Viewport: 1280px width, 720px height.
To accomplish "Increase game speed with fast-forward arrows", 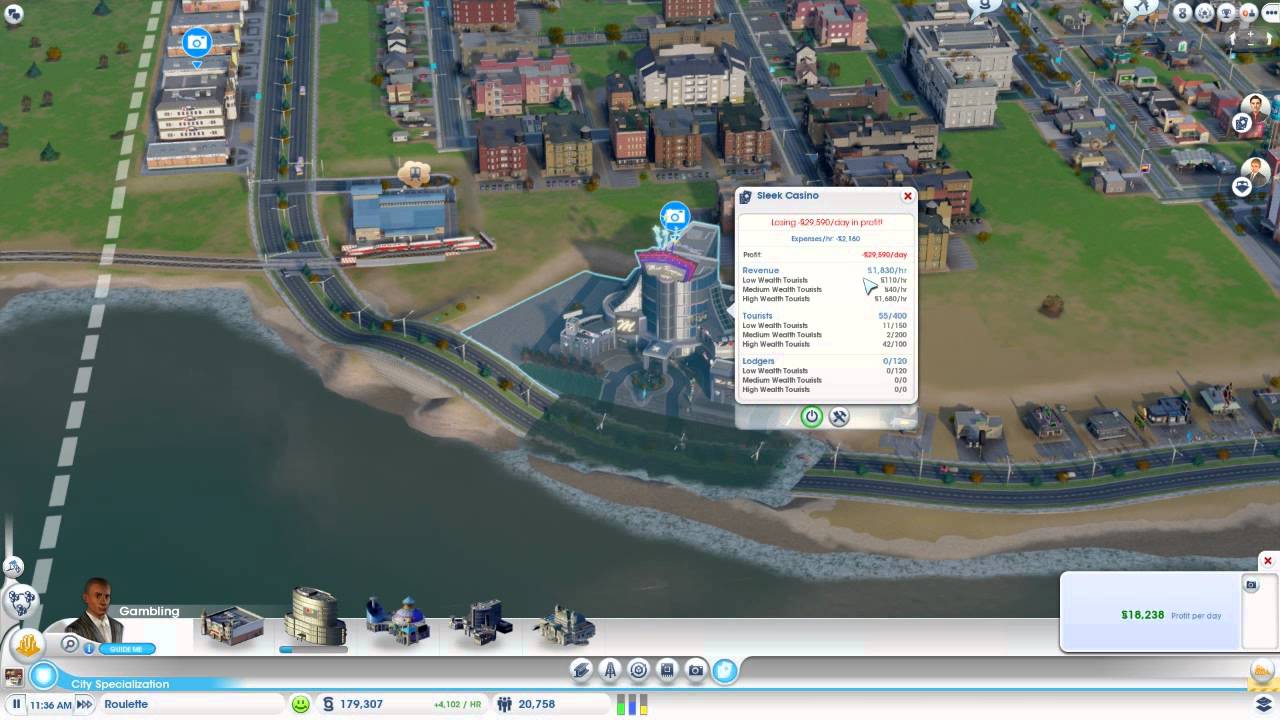I will [84, 704].
